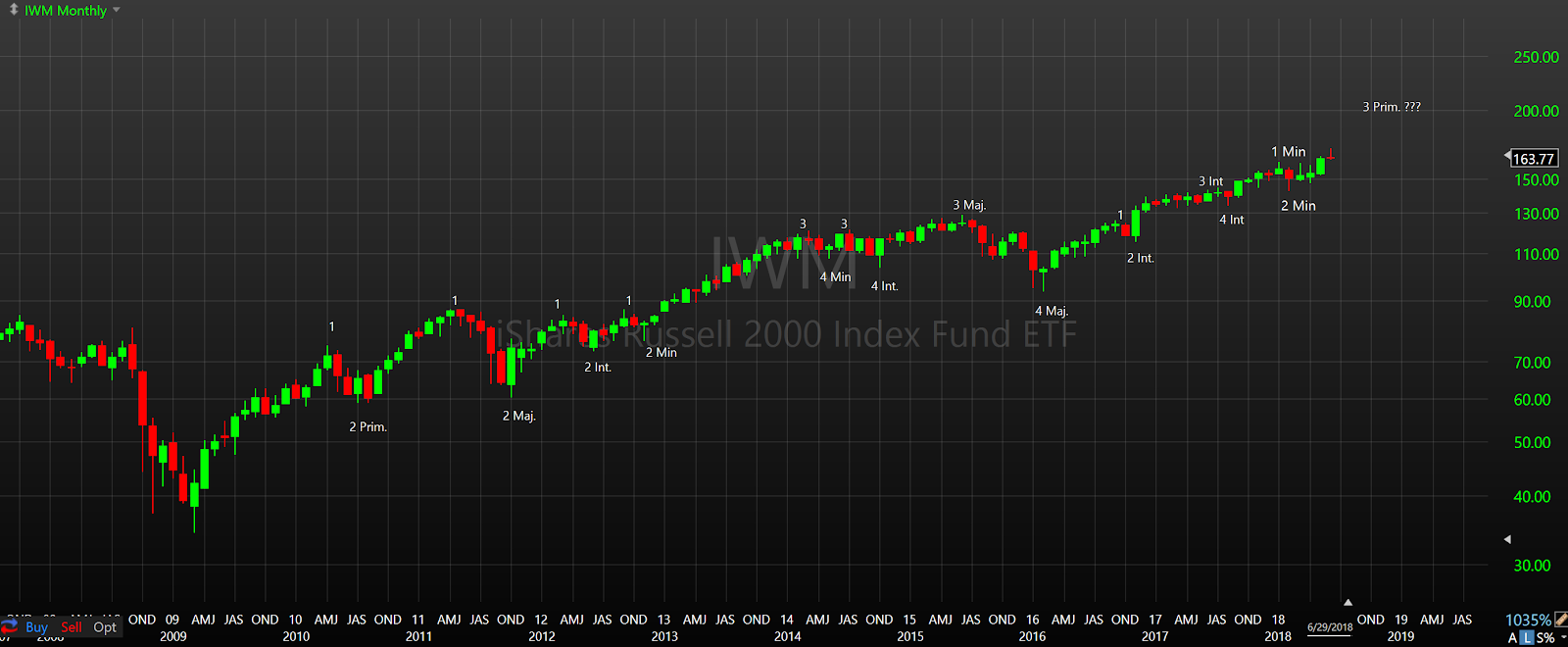The image size is (1568, 647).
Task: Click the Opt button
Action: point(105,626)
